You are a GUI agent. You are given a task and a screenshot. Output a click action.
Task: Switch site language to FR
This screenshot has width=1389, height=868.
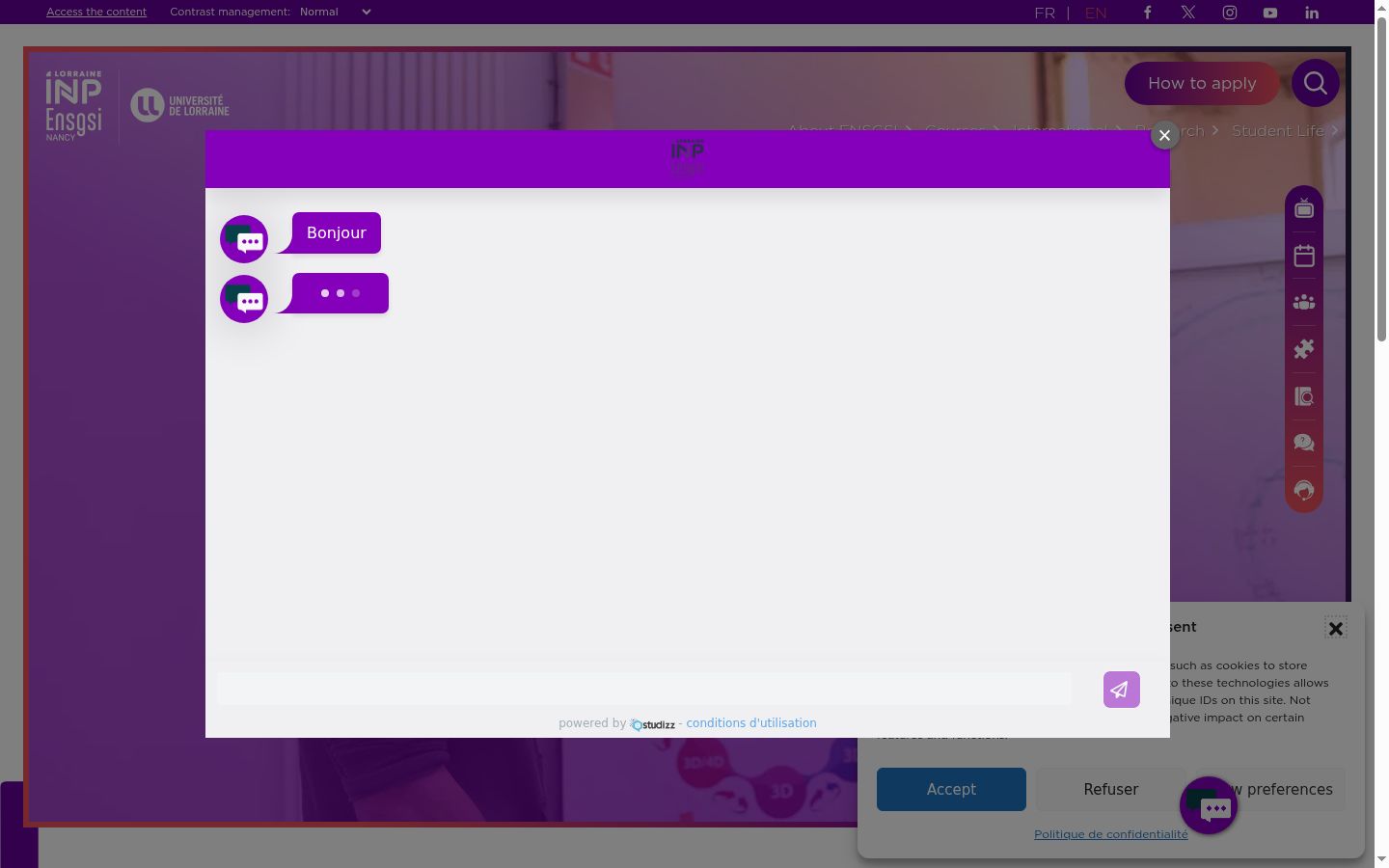pyautogui.click(x=1045, y=14)
